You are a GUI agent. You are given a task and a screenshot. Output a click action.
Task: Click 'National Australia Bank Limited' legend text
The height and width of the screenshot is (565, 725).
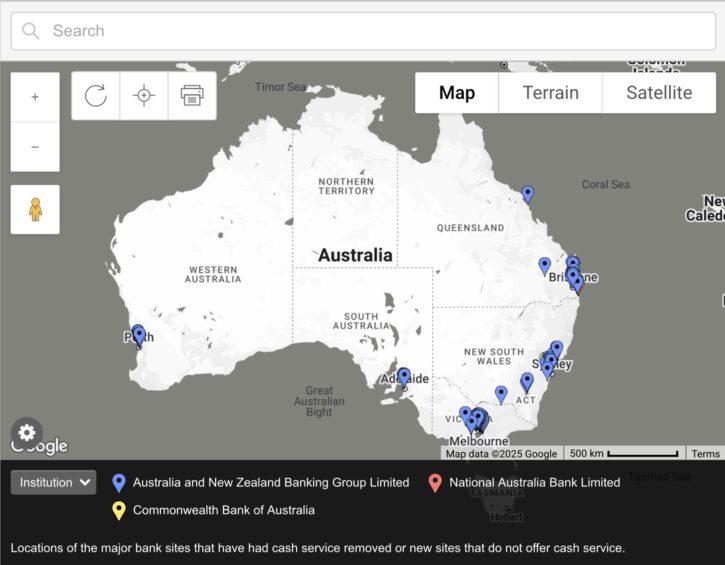(535, 482)
